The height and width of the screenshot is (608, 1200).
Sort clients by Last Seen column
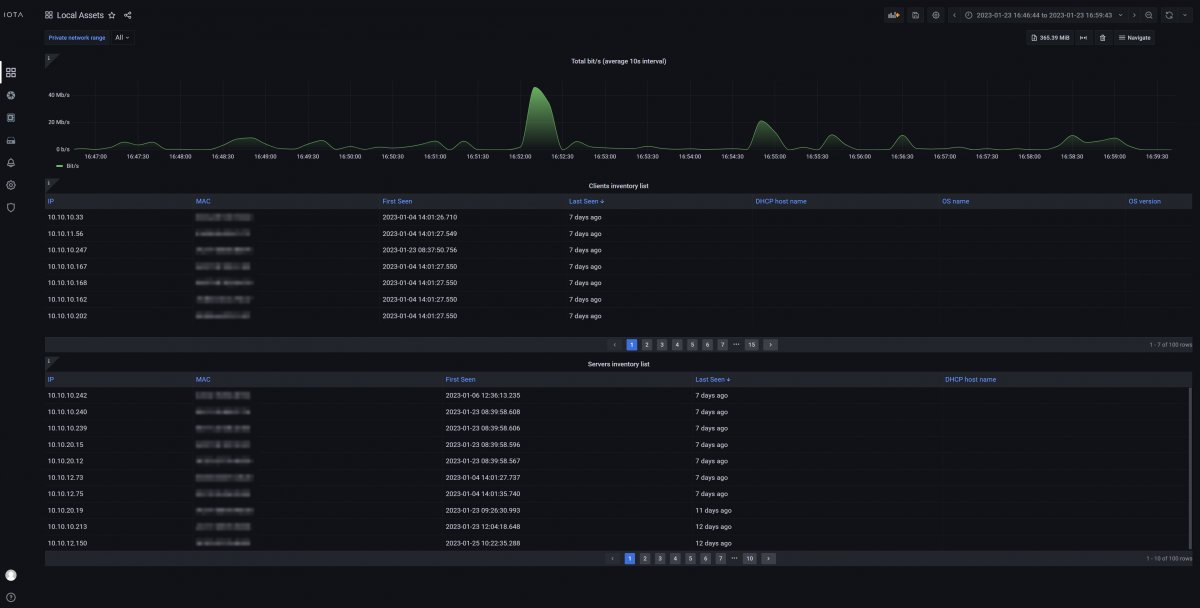tap(585, 201)
